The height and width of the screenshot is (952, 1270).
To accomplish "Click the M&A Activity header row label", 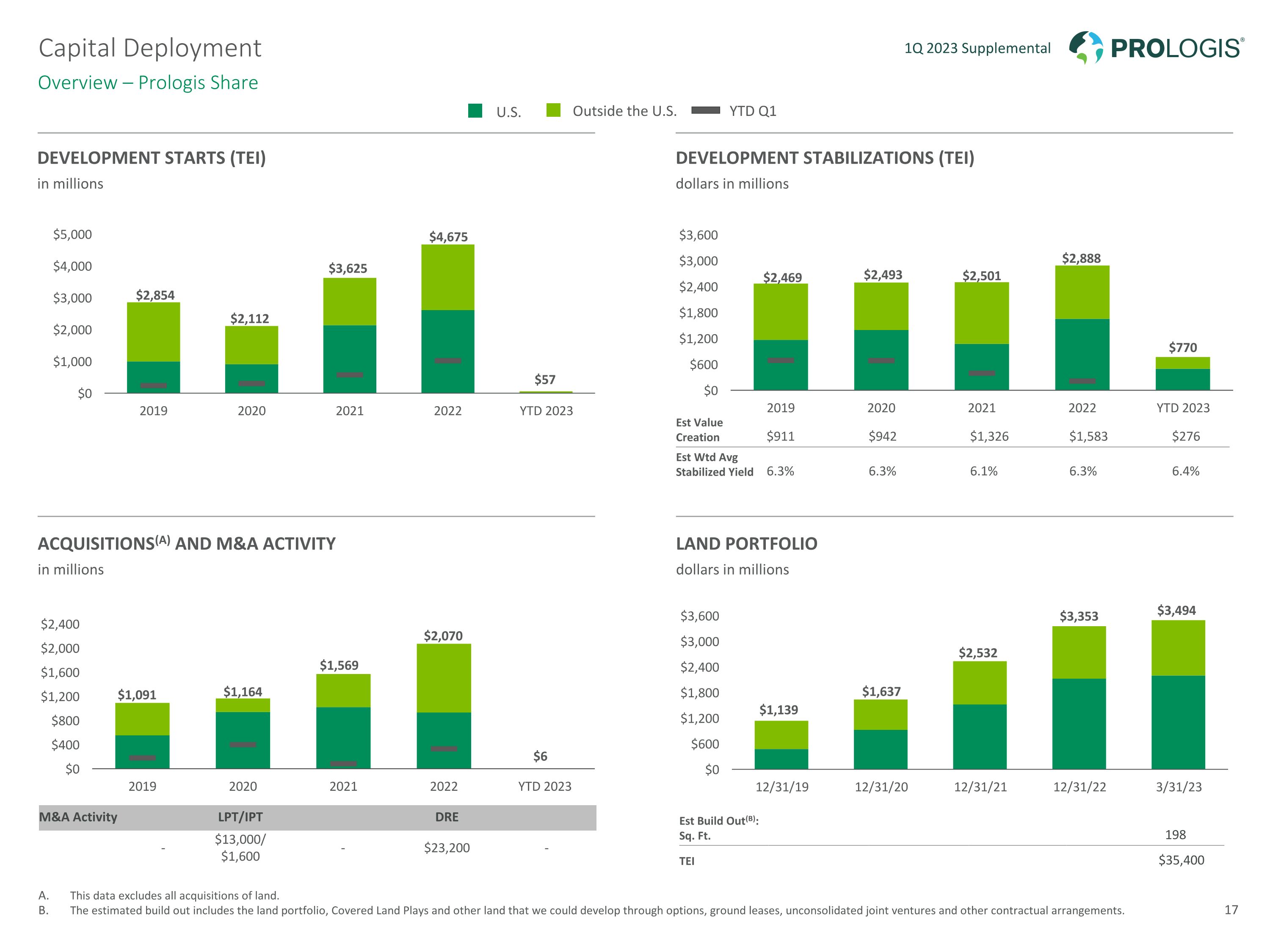I will click(78, 817).
